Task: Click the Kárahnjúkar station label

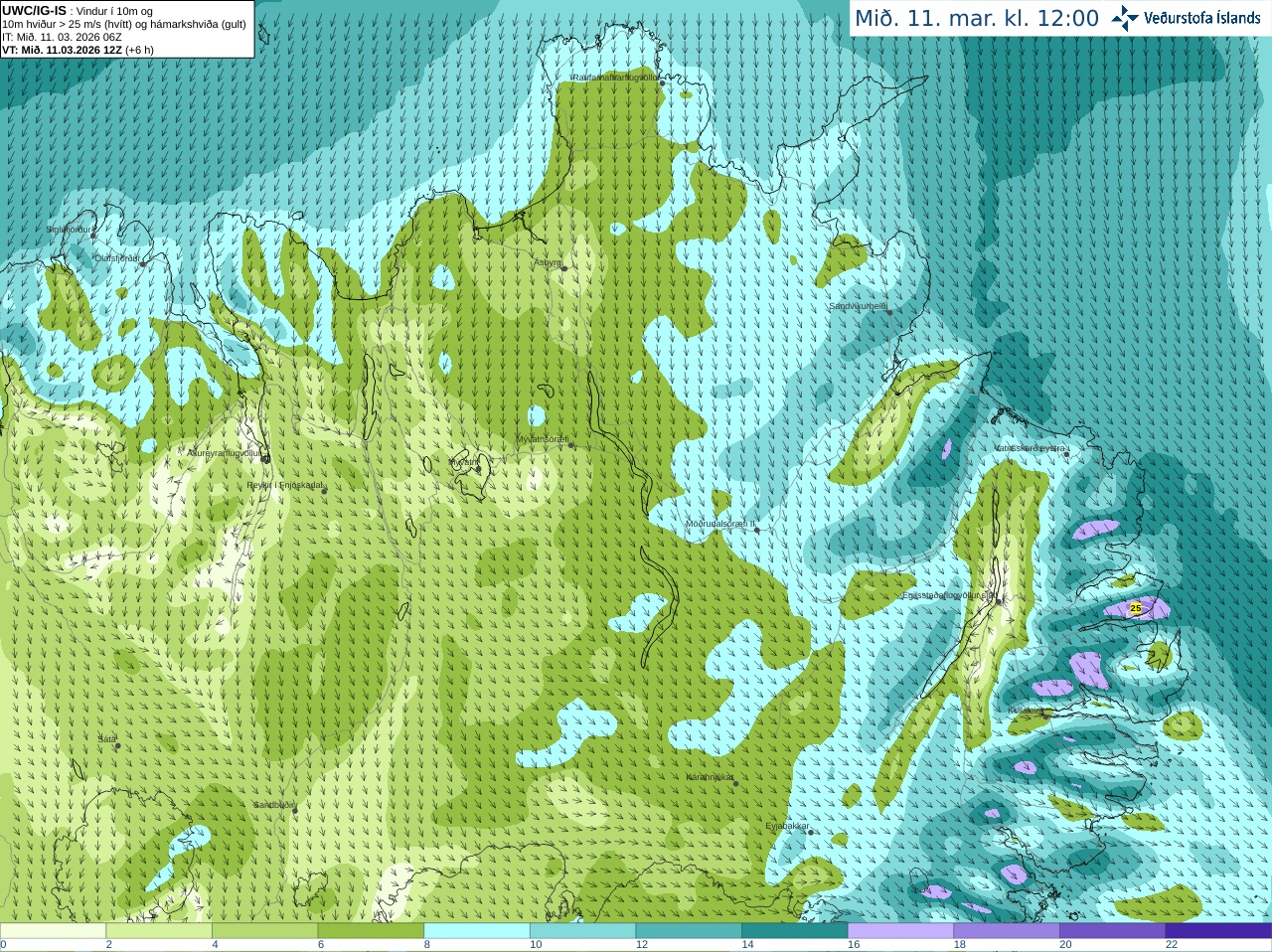Action: [x=711, y=777]
